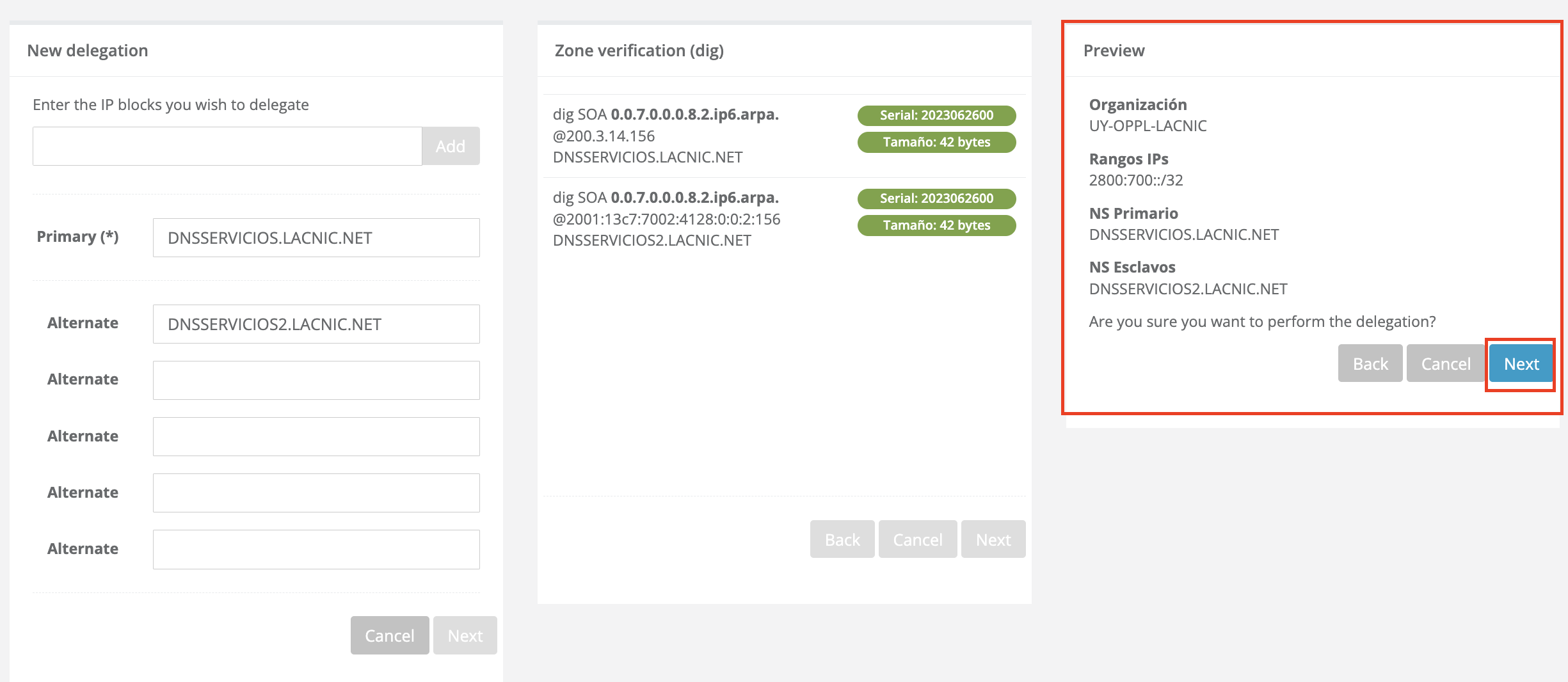Click Tamaño 42 bytes badge for DNSSERVICIOS2.LACNIC.NET
1568x682 pixels.
coord(936,225)
